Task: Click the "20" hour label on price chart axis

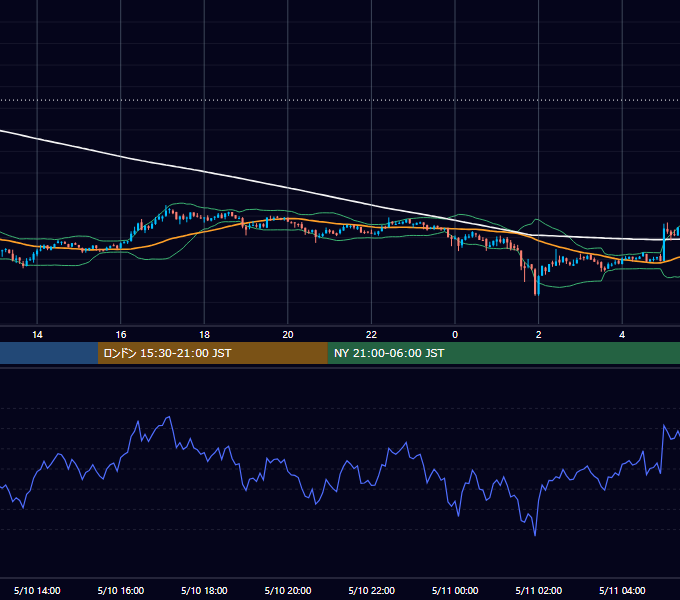Action: click(x=288, y=335)
